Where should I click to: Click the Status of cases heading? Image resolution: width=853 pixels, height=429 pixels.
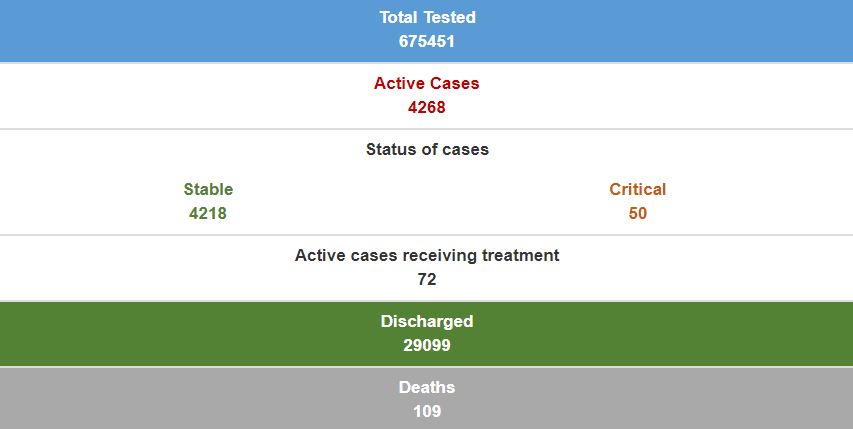click(x=427, y=149)
